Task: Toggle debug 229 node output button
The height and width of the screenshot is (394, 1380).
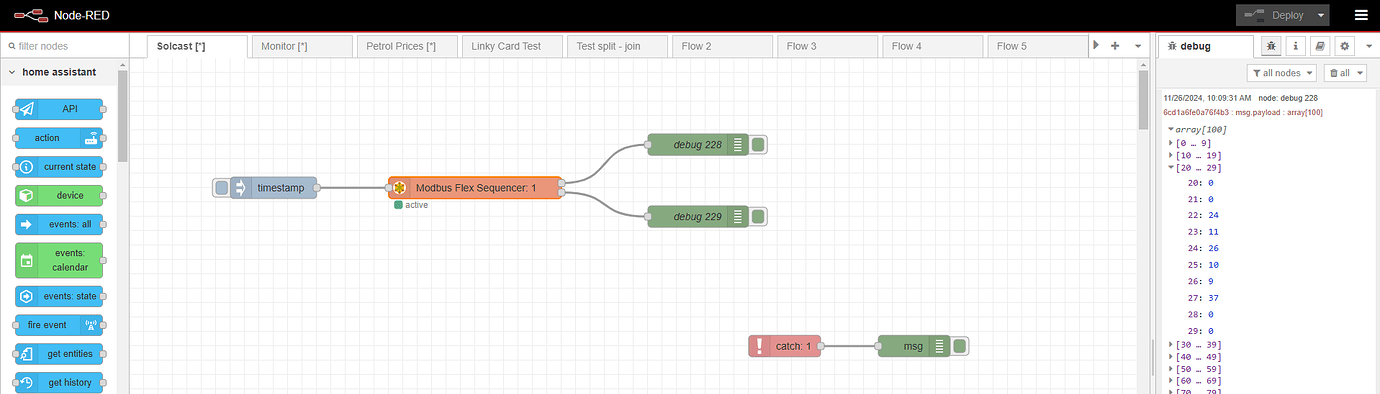Action: pyautogui.click(x=758, y=215)
